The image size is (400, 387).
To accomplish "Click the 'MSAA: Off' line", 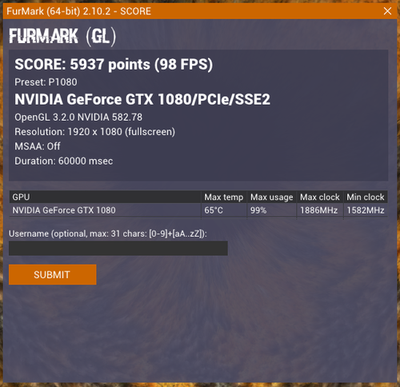I will (37, 146).
